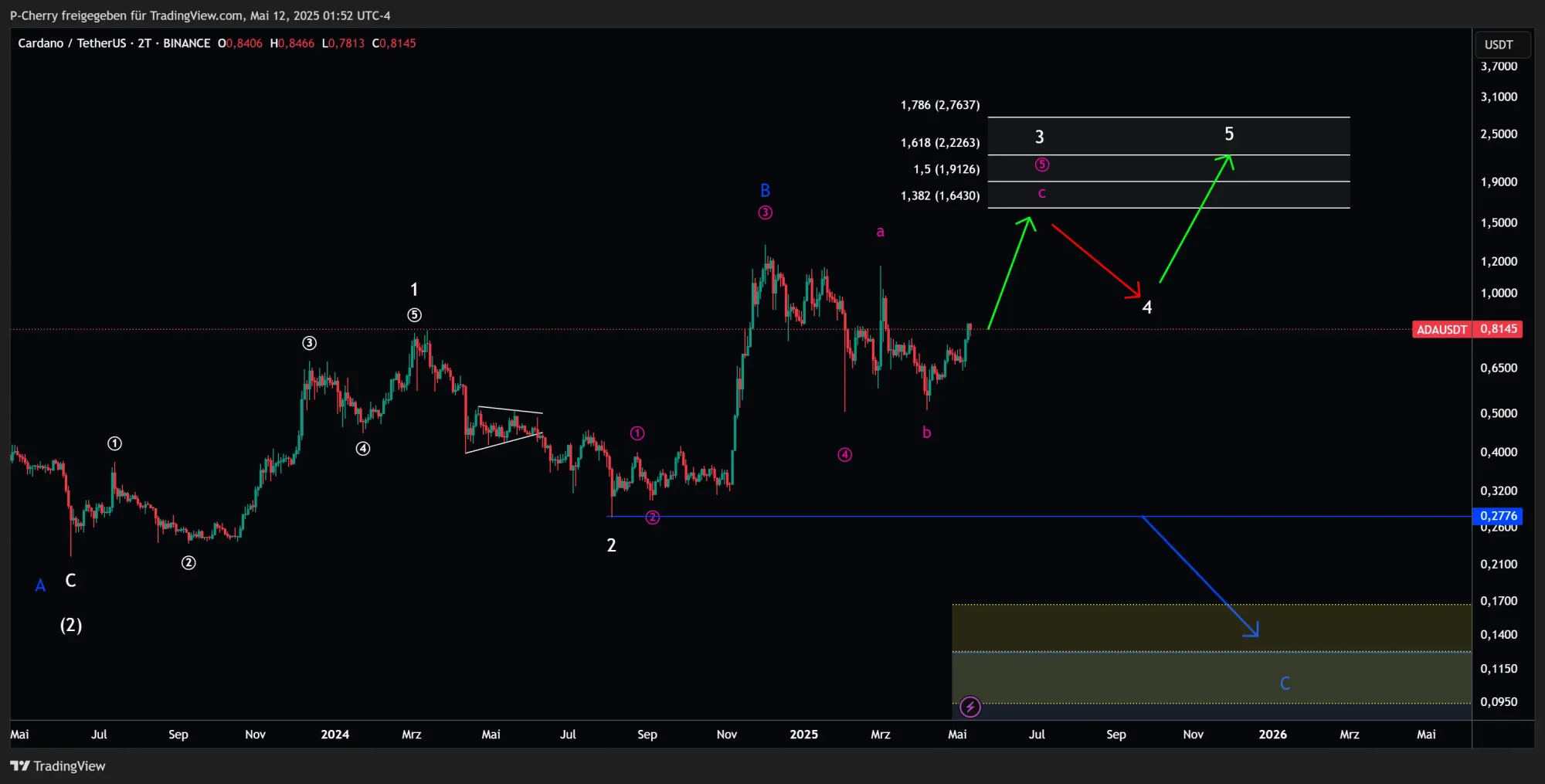Open the USDT currency selector

1502,45
